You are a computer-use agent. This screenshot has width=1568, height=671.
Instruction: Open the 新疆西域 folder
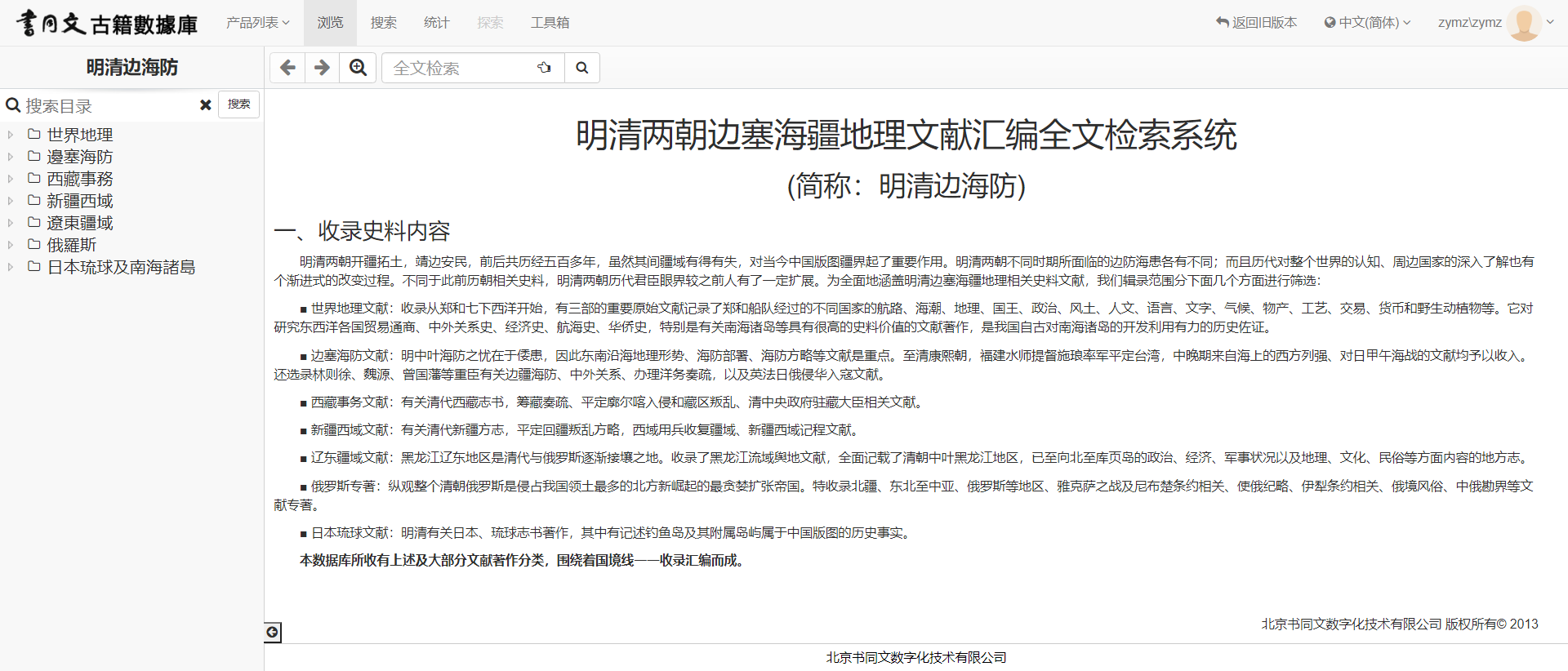point(80,201)
